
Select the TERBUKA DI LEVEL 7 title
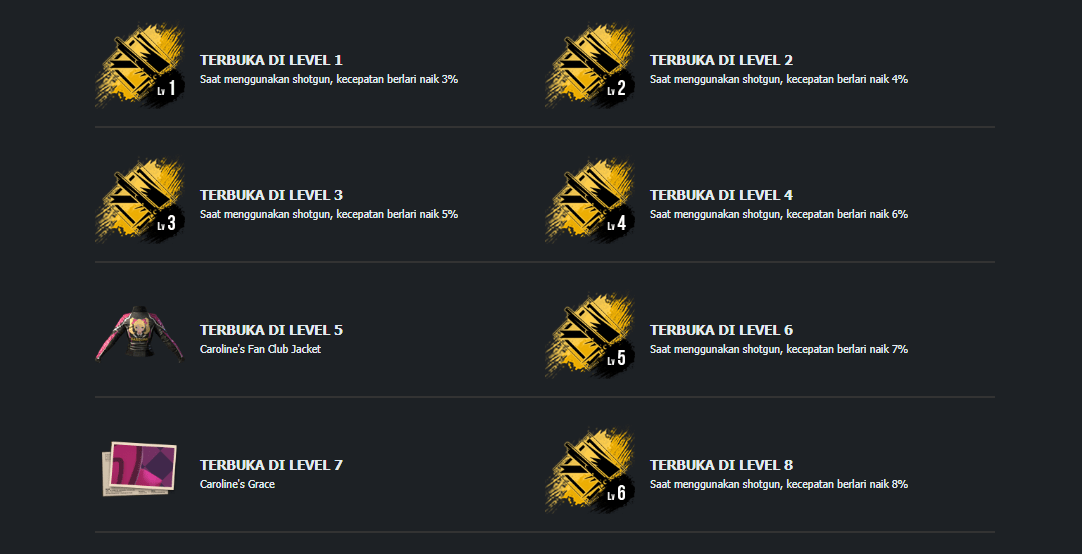click(271, 466)
